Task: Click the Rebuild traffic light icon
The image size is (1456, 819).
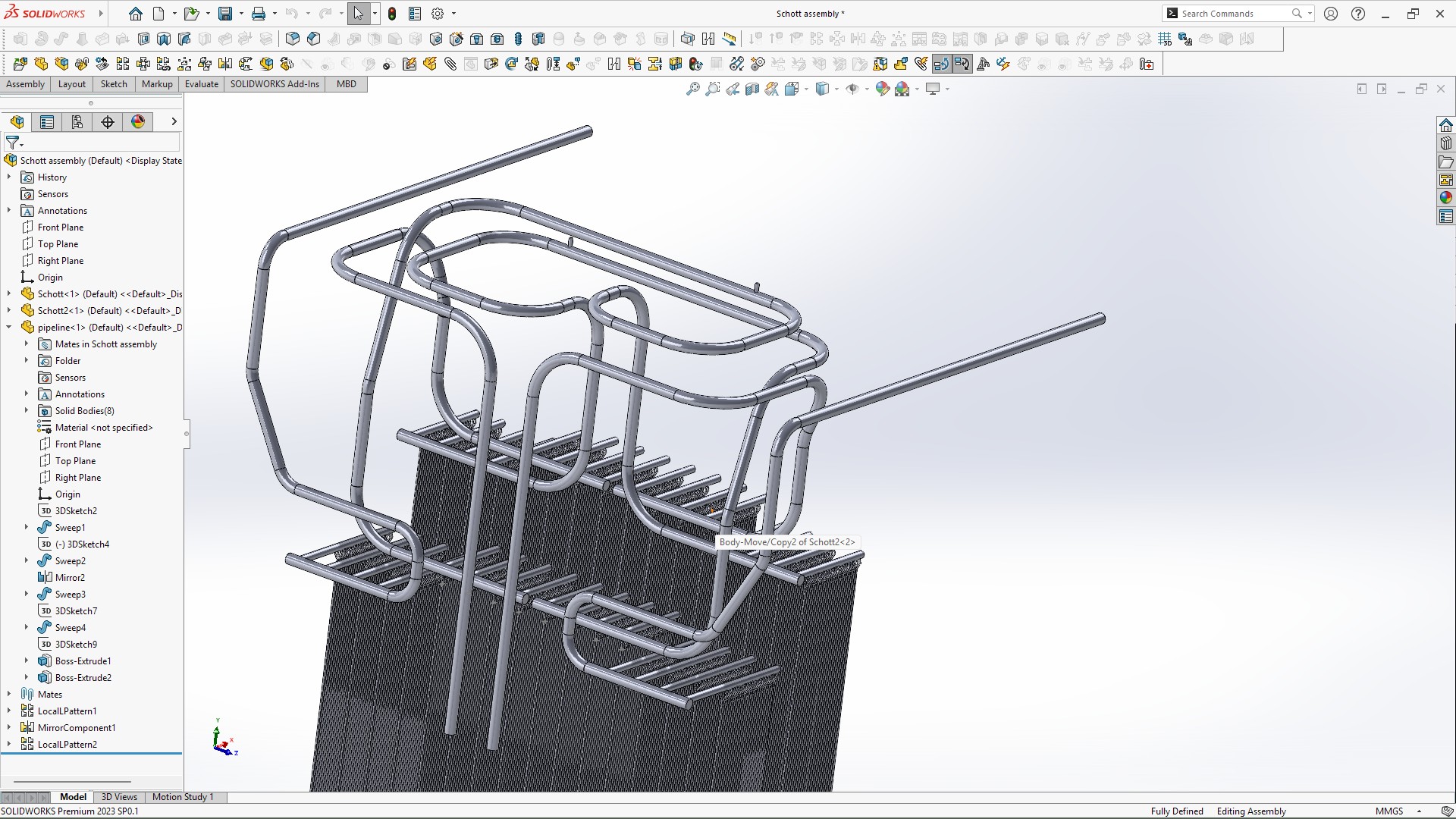Action: tap(392, 14)
